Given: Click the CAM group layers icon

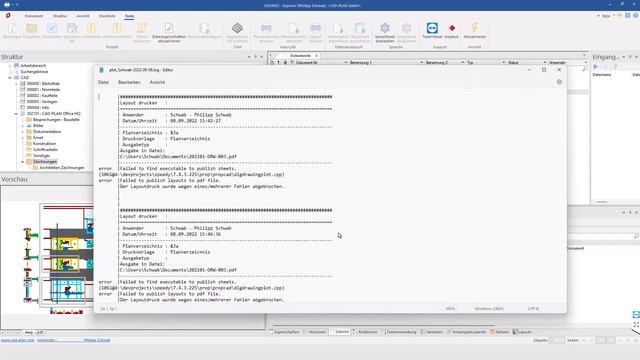Looking at the screenshot, I should click(237, 28).
